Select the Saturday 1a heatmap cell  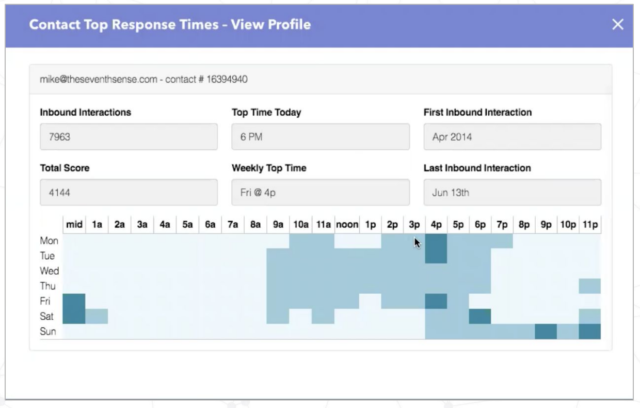[97, 316]
